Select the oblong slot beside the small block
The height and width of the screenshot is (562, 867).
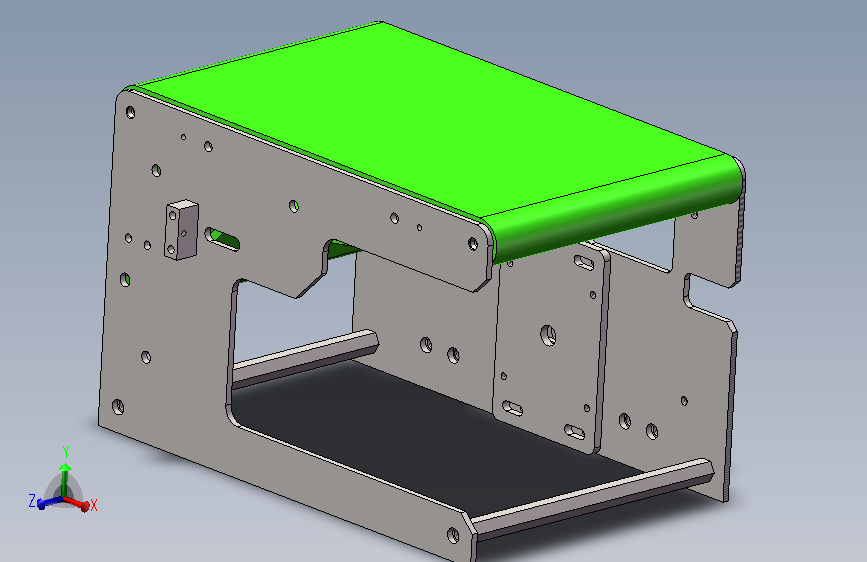coord(222,239)
